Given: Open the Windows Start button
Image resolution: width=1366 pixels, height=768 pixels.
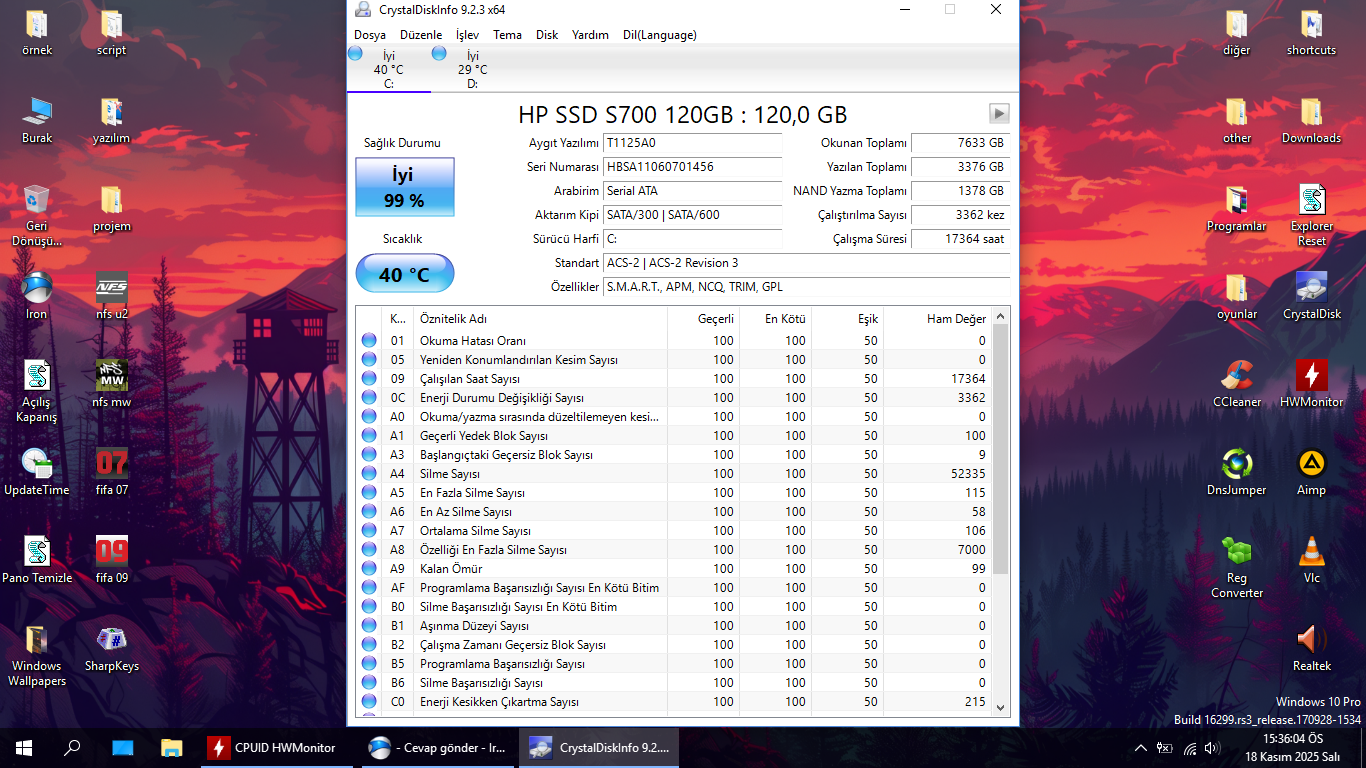Looking at the screenshot, I should coord(24,747).
